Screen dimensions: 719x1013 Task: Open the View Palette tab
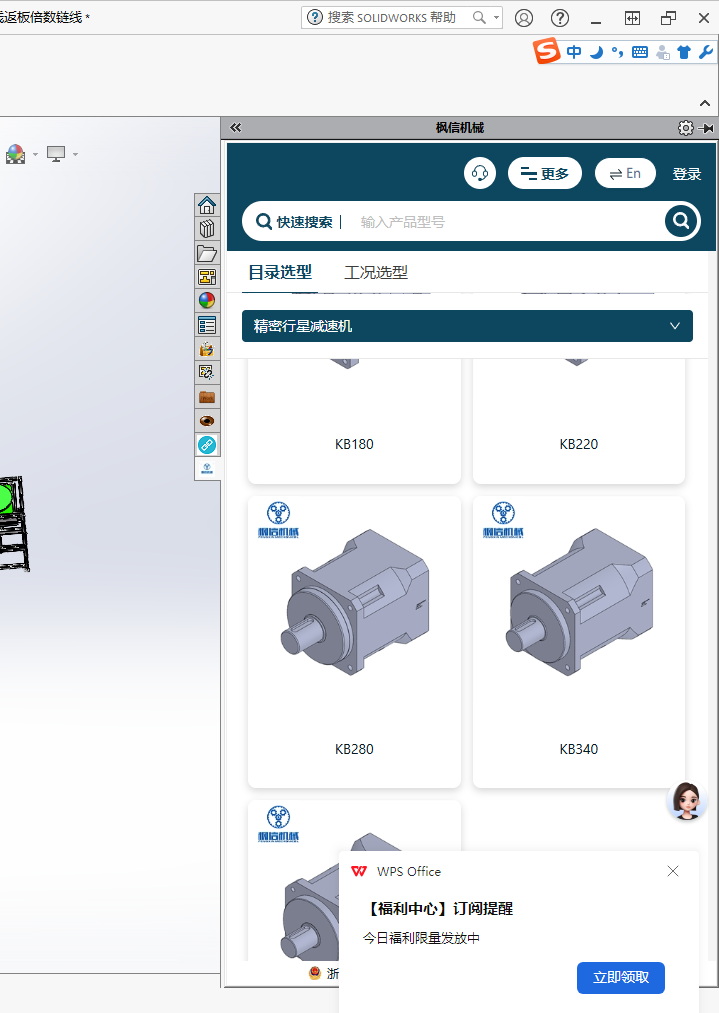point(207,277)
